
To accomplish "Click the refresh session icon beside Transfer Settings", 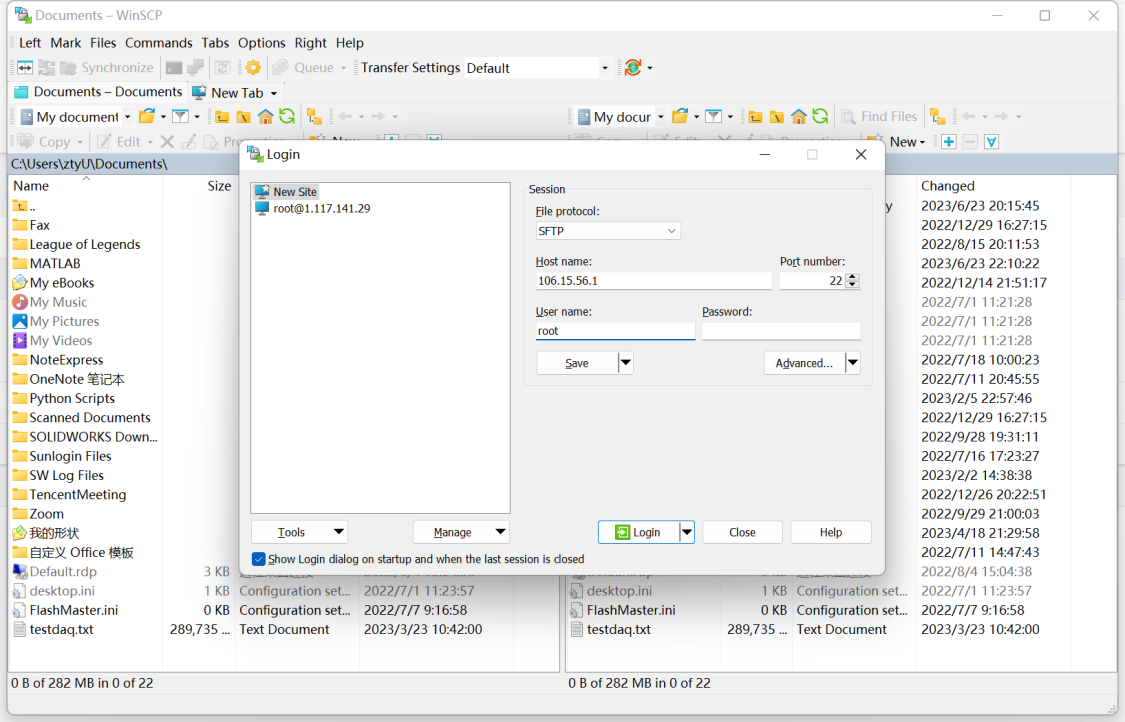I will point(633,67).
